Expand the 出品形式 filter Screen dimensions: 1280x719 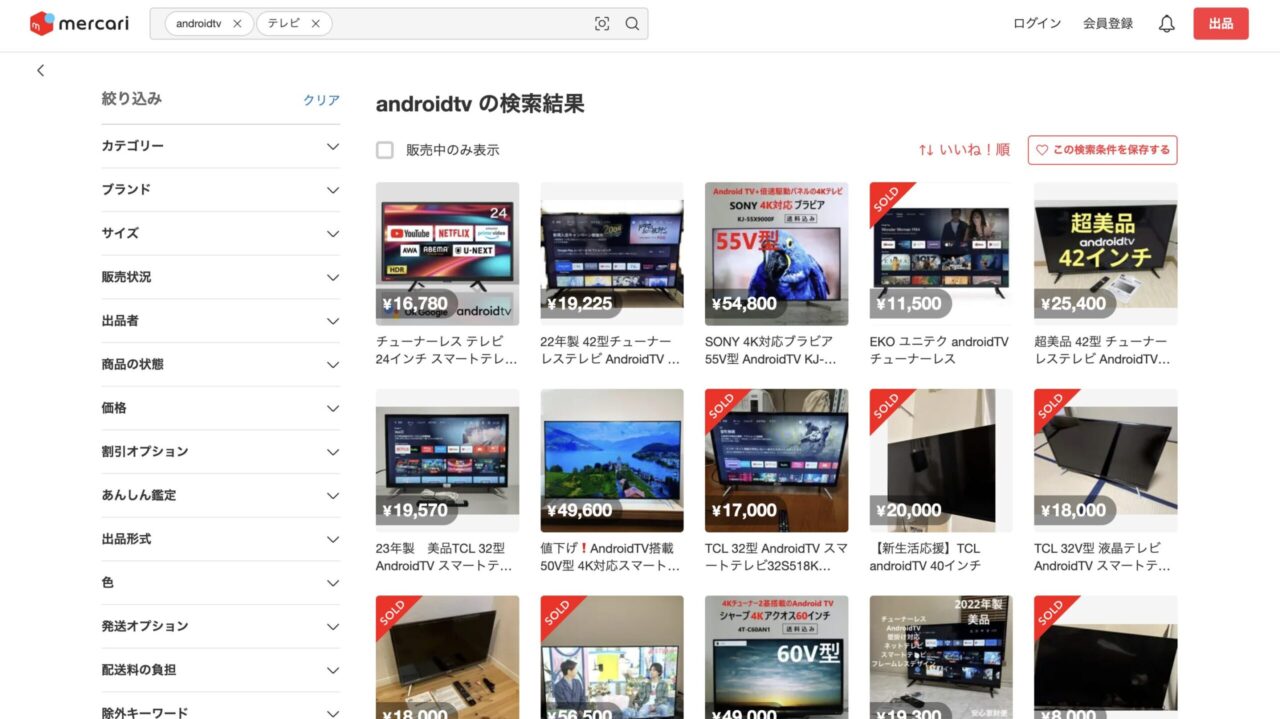[x=221, y=539]
